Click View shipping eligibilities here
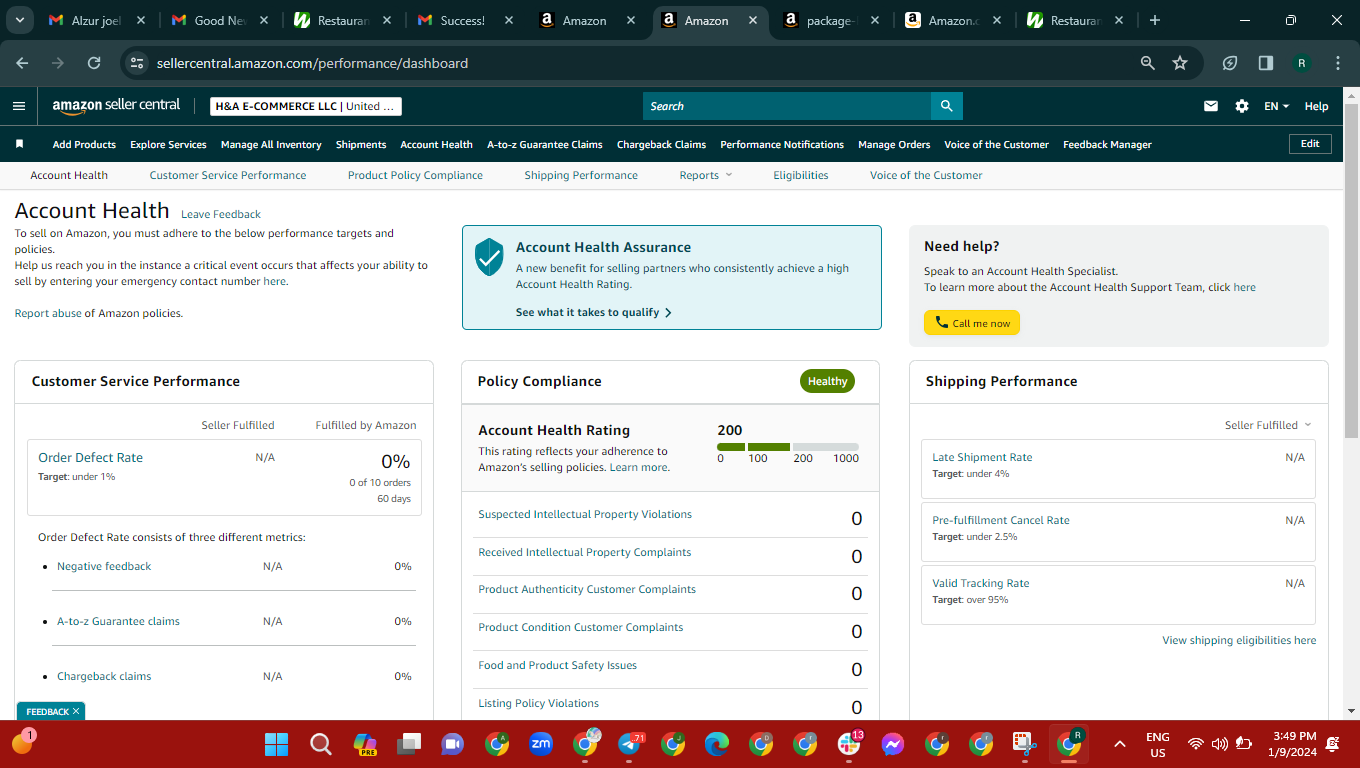Image resolution: width=1360 pixels, height=768 pixels. tap(1239, 640)
